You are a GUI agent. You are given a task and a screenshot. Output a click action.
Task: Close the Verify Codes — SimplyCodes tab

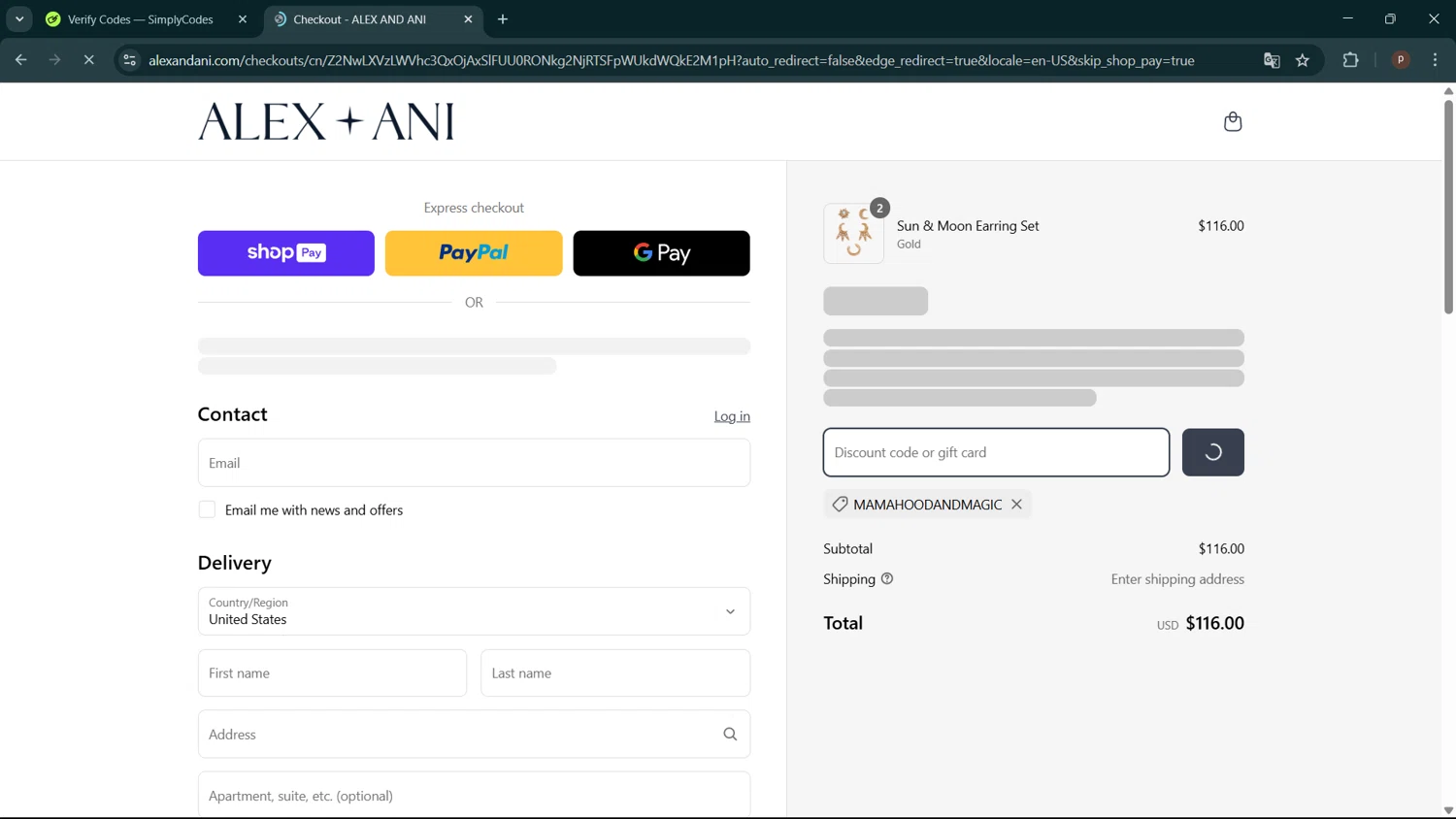[243, 19]
